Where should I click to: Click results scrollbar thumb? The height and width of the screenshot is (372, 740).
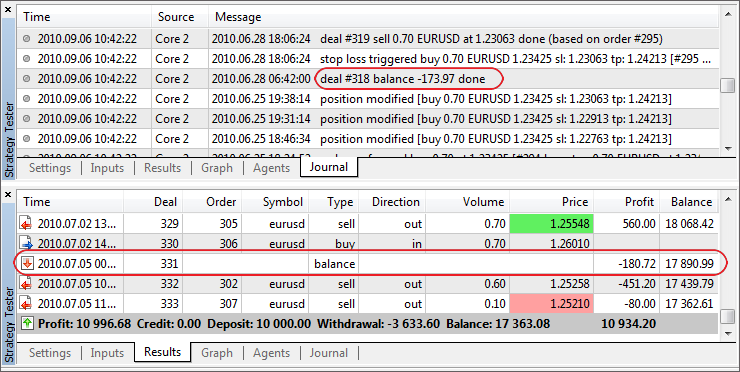[728, 317]
